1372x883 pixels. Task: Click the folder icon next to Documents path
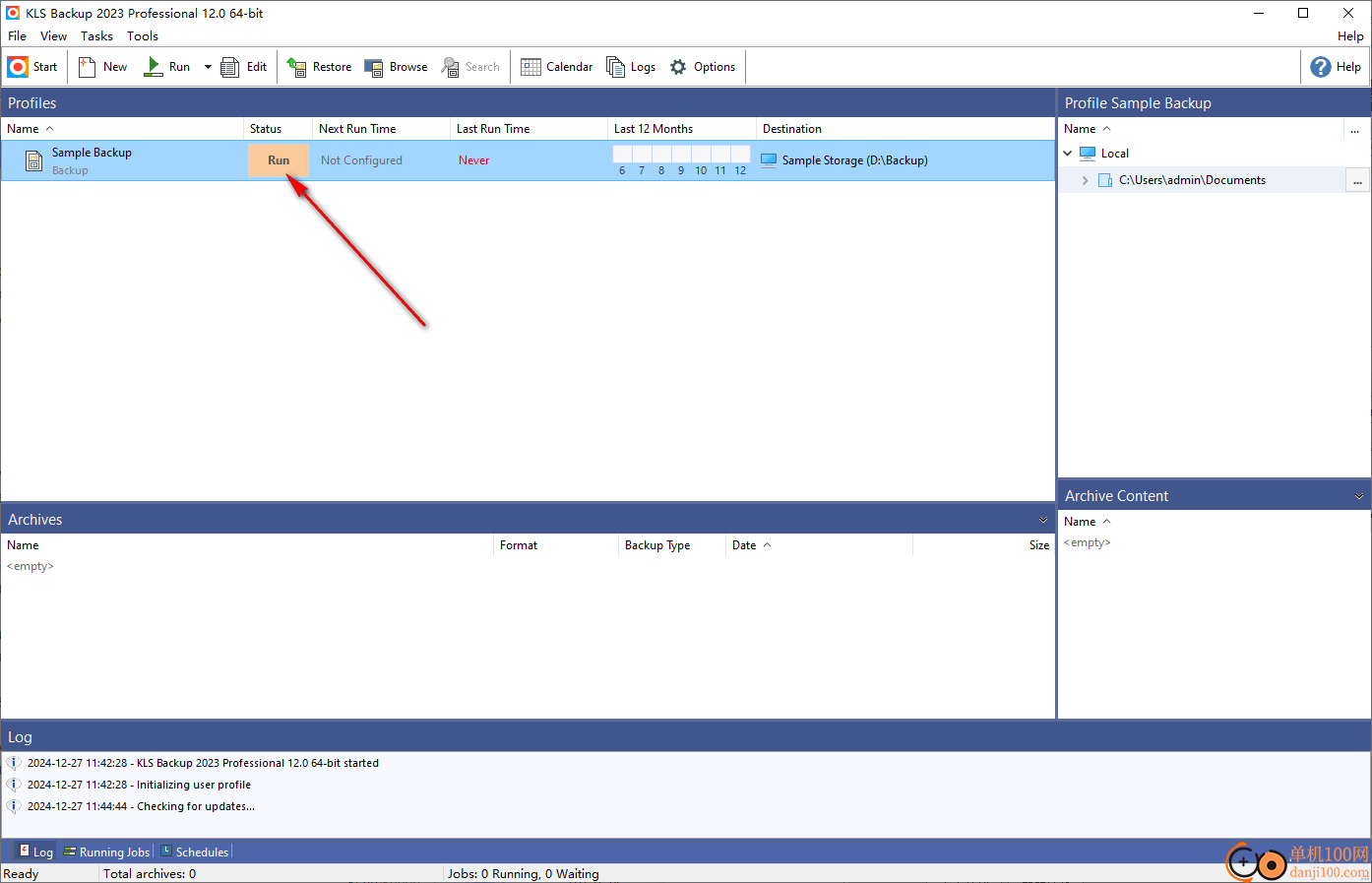click(x=1105, y=180)
